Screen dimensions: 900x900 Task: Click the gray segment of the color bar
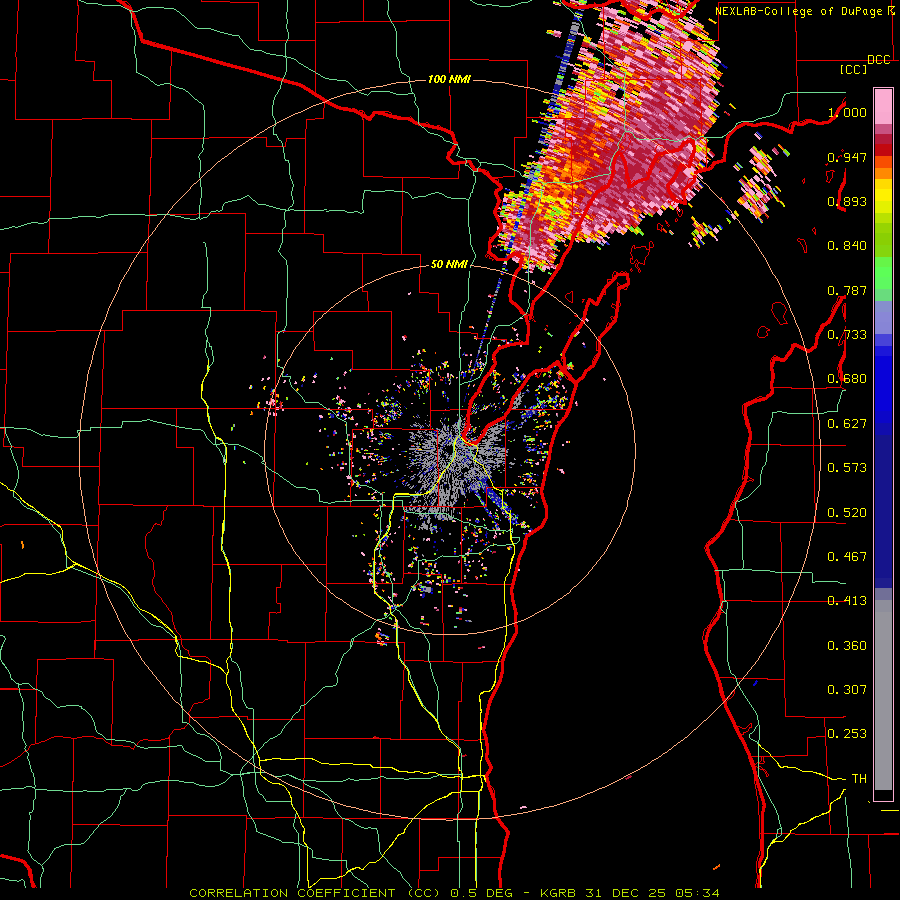pyautogui.click(x=883, y=695)
